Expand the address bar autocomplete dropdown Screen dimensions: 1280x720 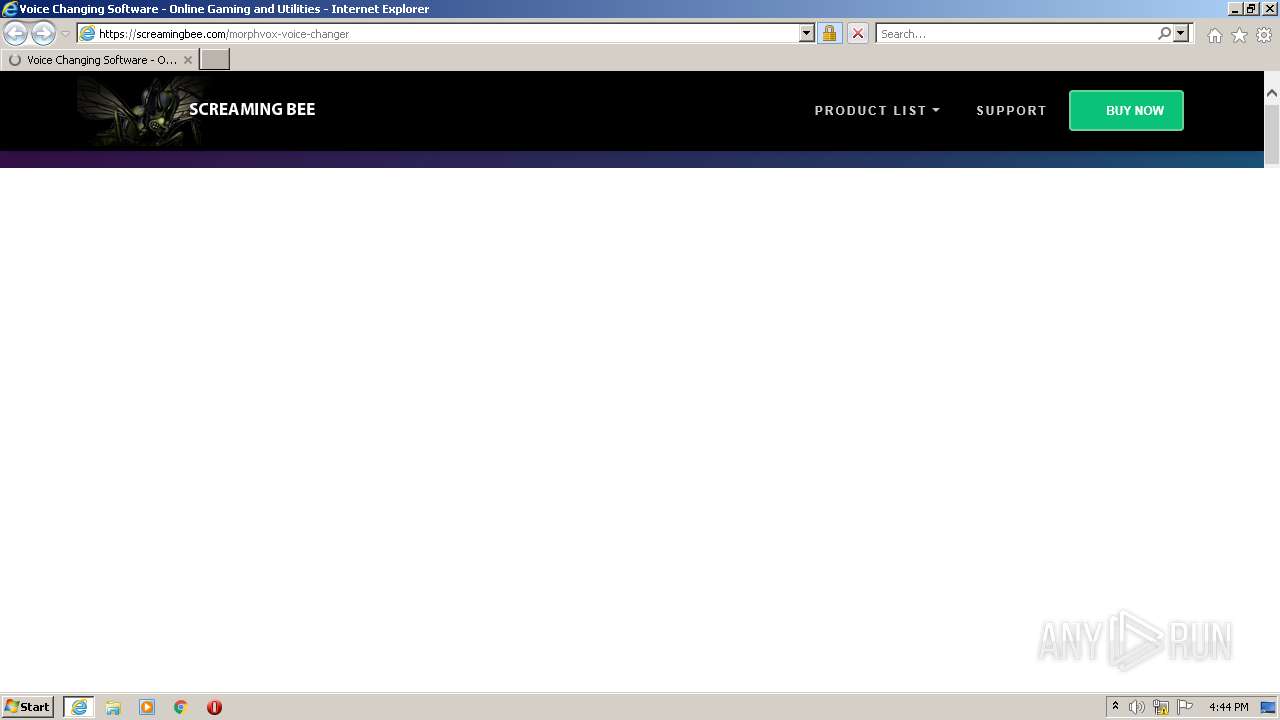[807, 34]
